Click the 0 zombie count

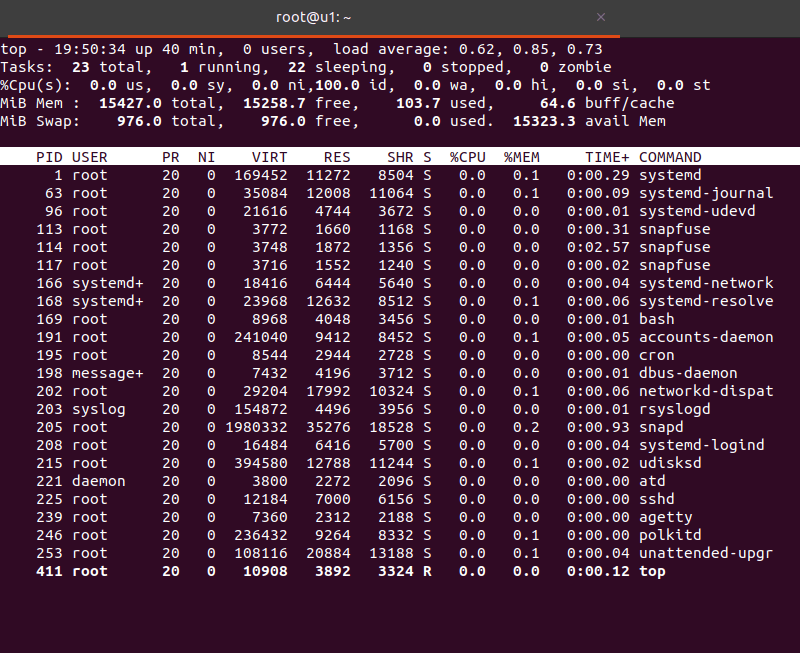544,67
